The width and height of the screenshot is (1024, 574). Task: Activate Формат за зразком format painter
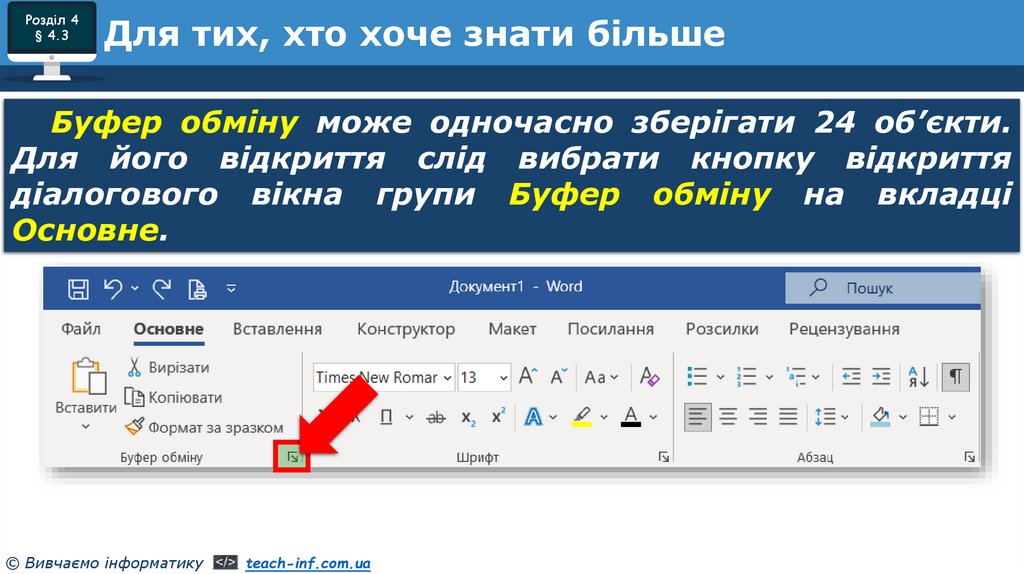point(204,427)
